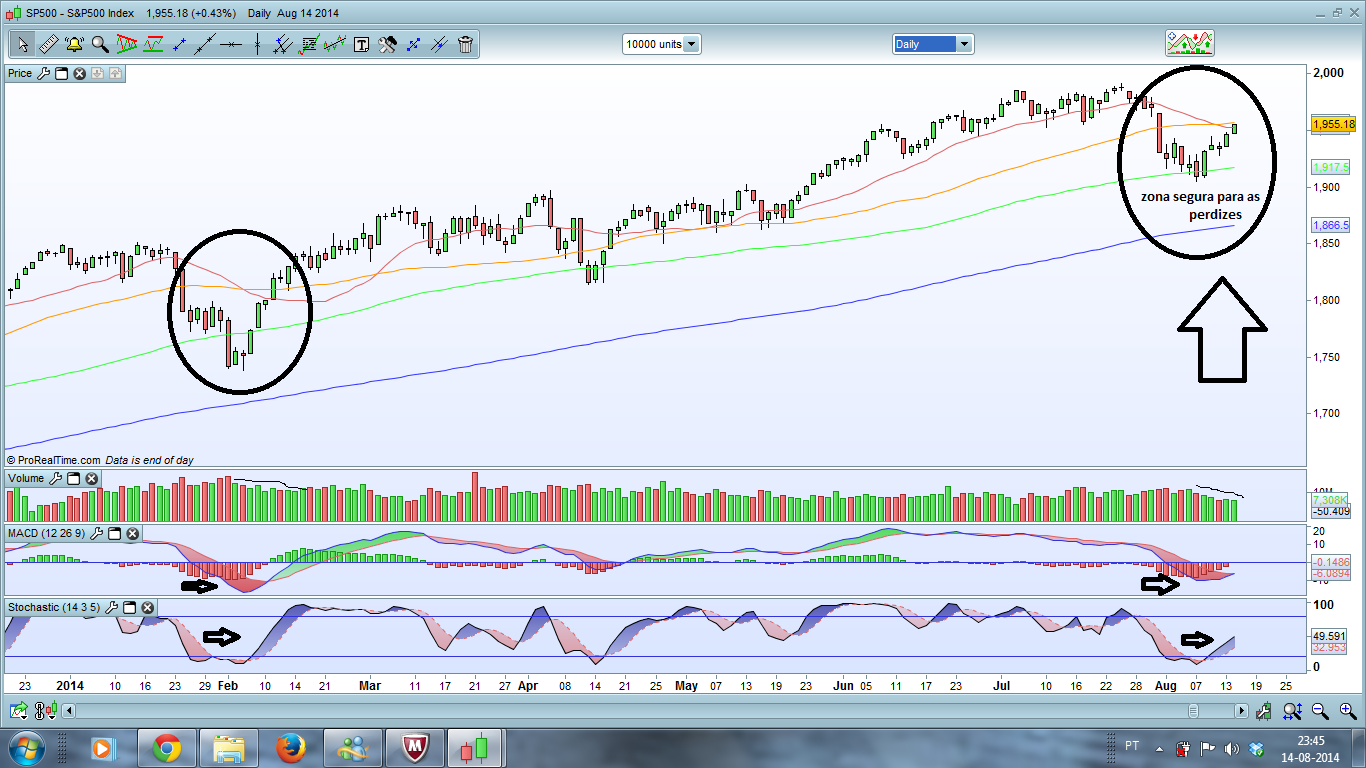Open Volume indicator wrench settings
1366x768 pixels.
(x=55, y=479)
